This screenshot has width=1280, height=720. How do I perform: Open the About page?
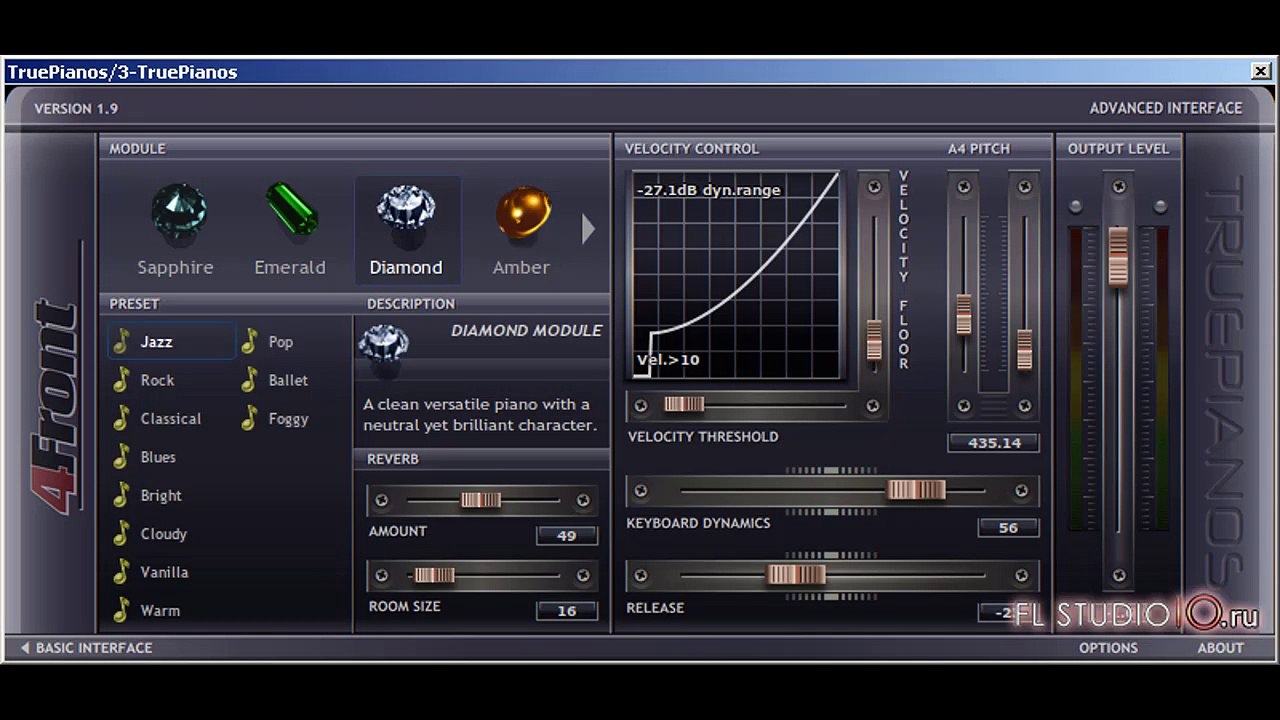click(x=1220, y=648)
